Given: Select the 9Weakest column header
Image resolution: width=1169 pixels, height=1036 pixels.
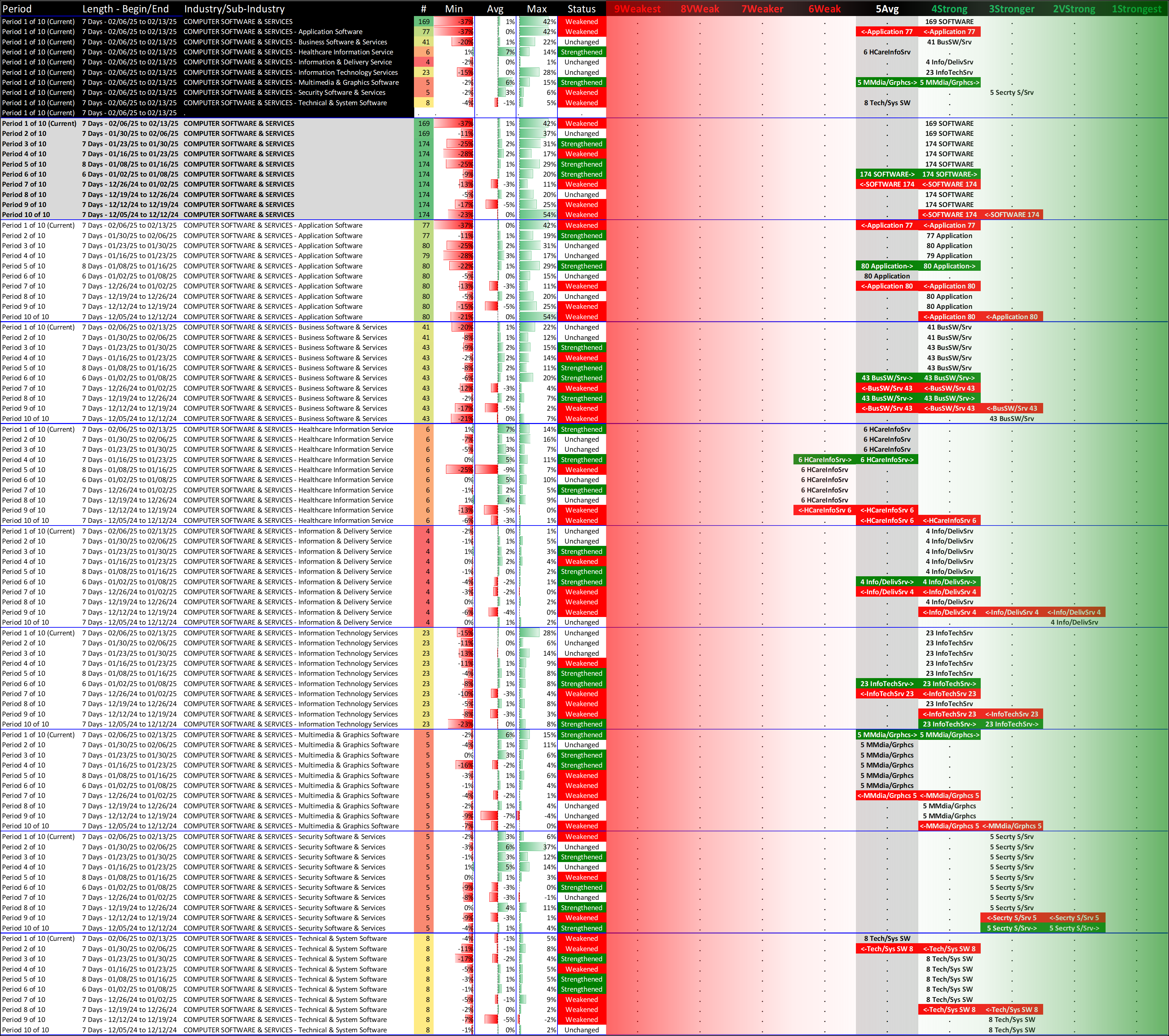Looking at the screenshot, I should pyautogui.click(x=637, y=9).
